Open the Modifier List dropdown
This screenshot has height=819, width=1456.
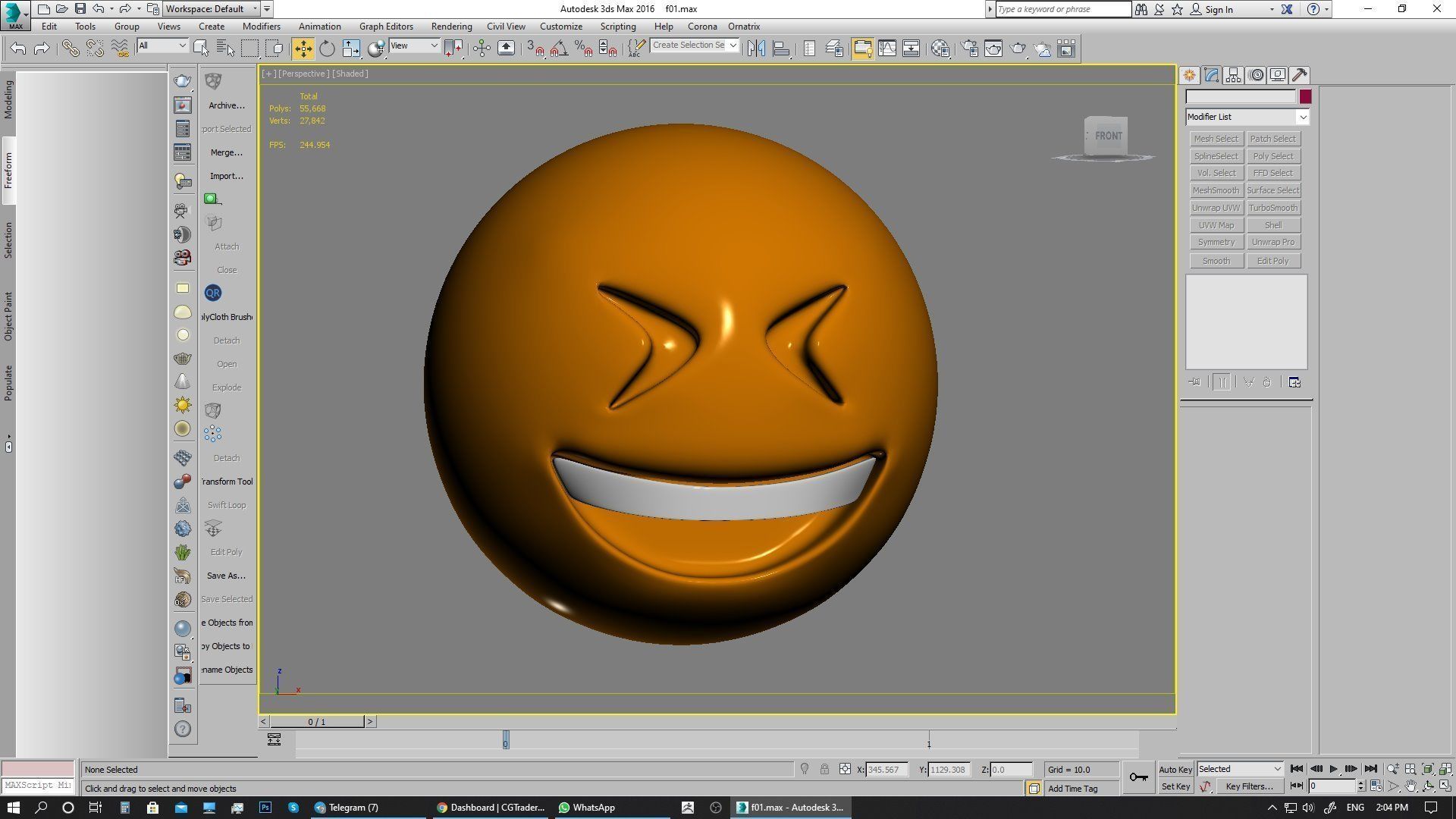1247,117
